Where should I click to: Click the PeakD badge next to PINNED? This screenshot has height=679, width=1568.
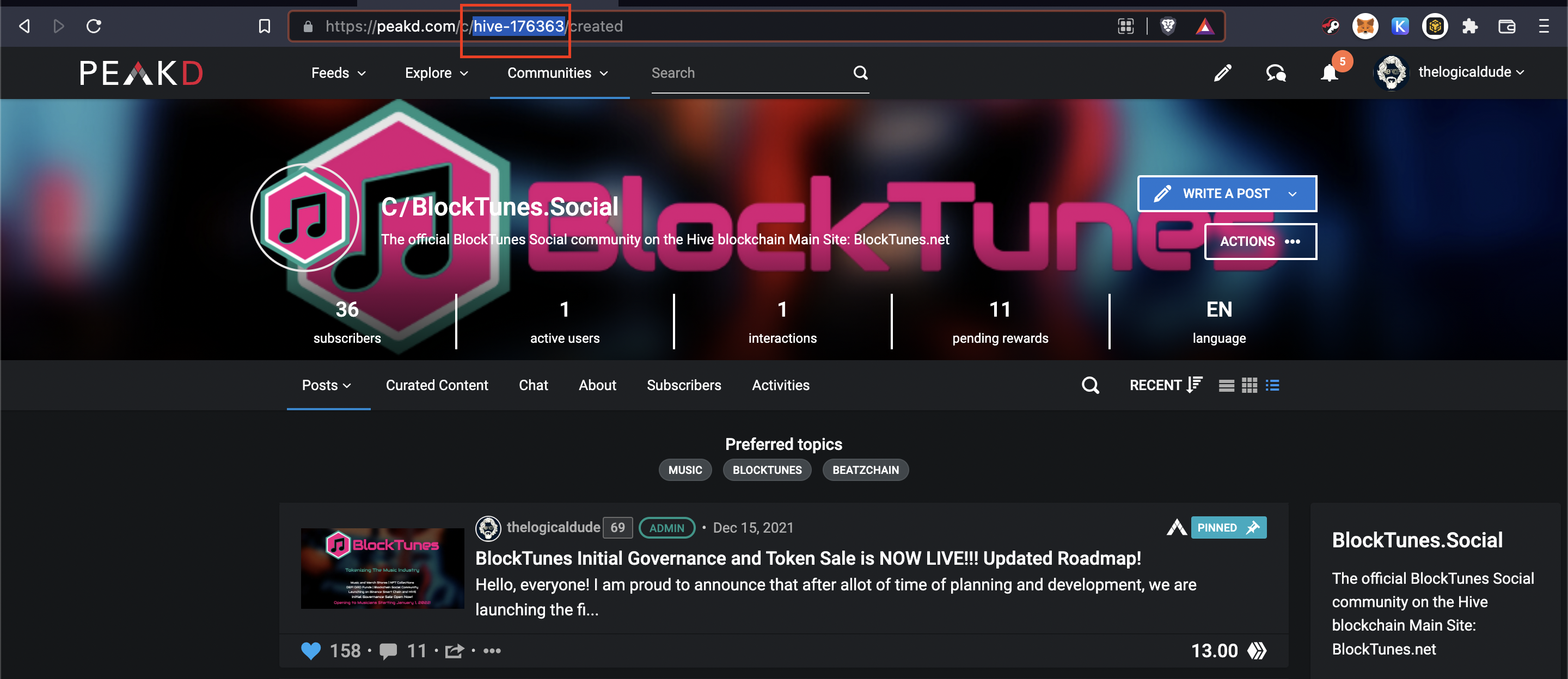click(1176, 527)
